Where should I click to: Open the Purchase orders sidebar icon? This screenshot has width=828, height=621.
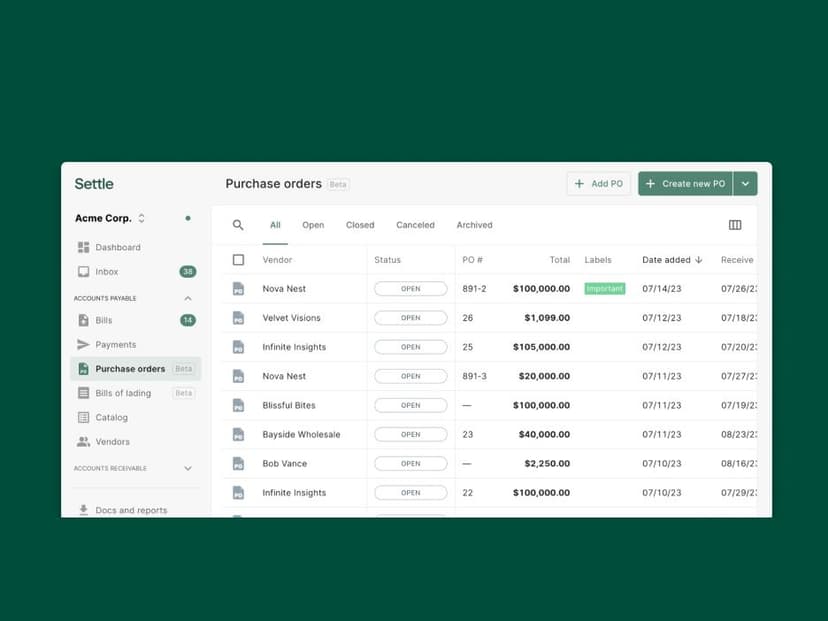(x=84, y=368)
